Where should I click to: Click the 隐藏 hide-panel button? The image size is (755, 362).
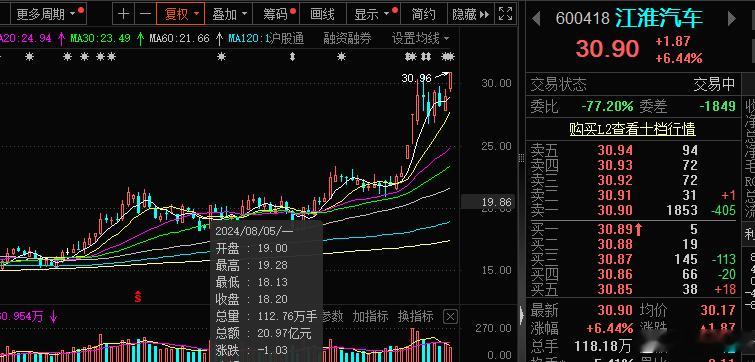tap(470, 14)
